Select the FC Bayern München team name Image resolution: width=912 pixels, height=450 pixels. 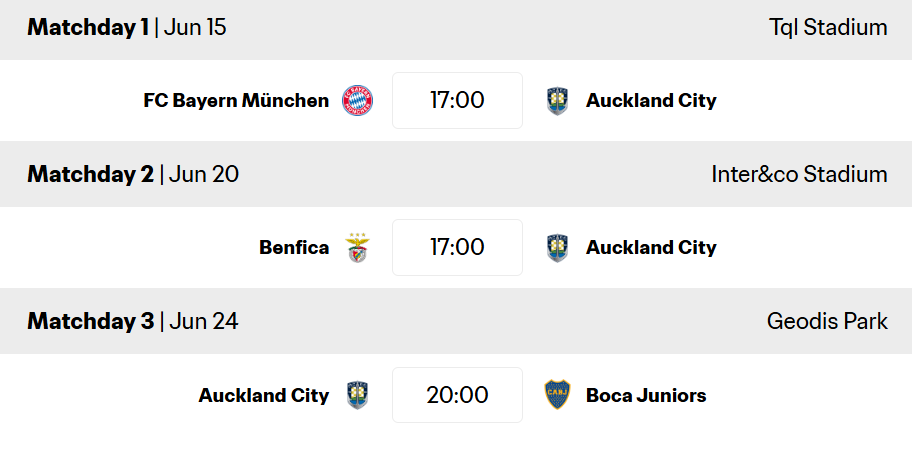pos(236,101)
